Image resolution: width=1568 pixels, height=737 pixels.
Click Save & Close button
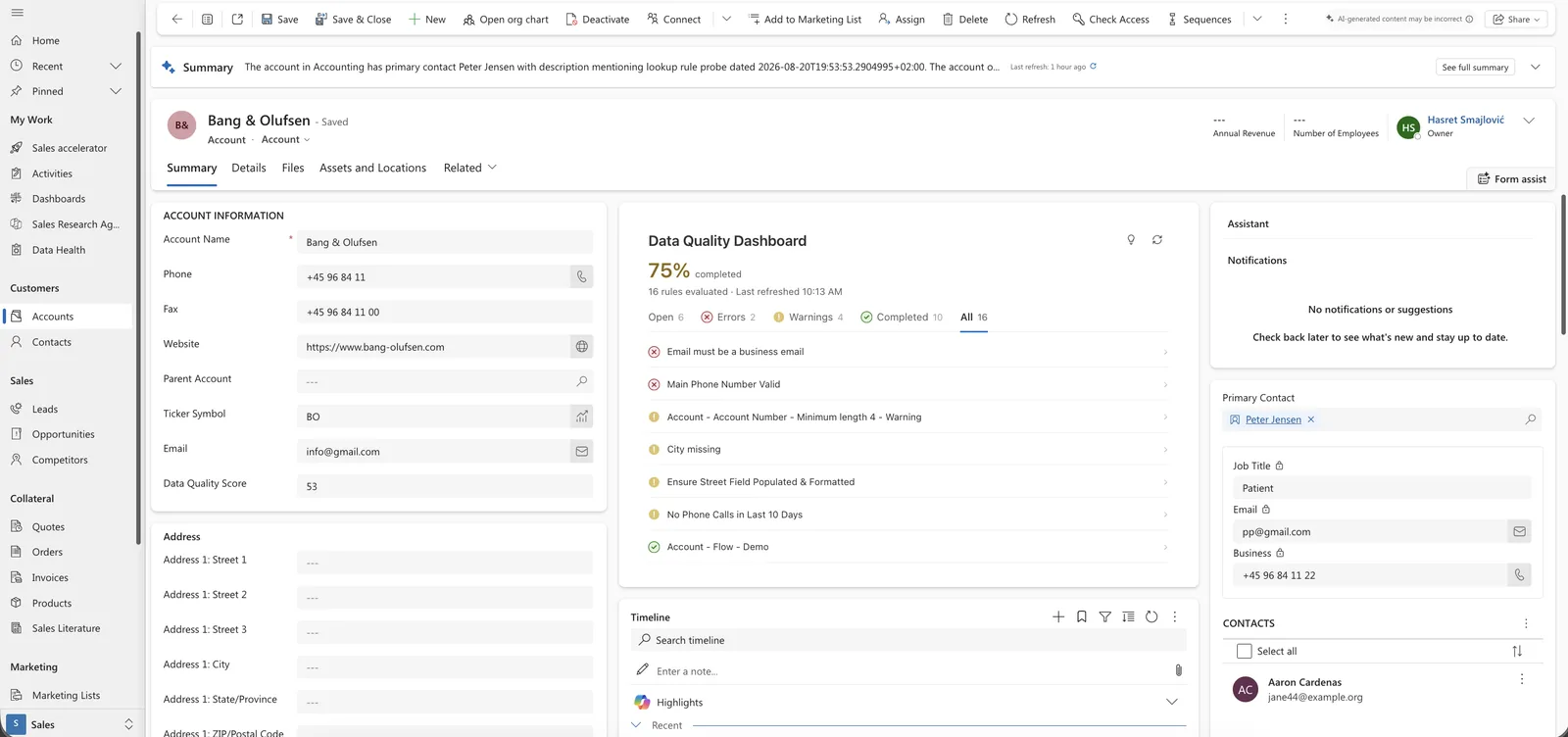tap(353, 19)
